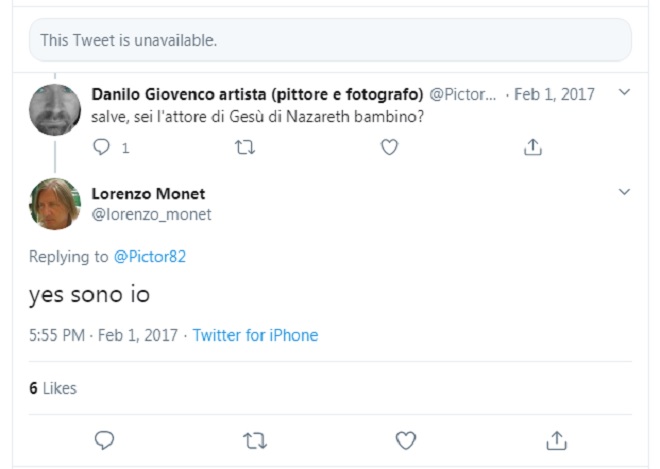Click @Pictor82 mention in Replying to
This screenshot has height=469, width=660.
[x=149, y=257]
